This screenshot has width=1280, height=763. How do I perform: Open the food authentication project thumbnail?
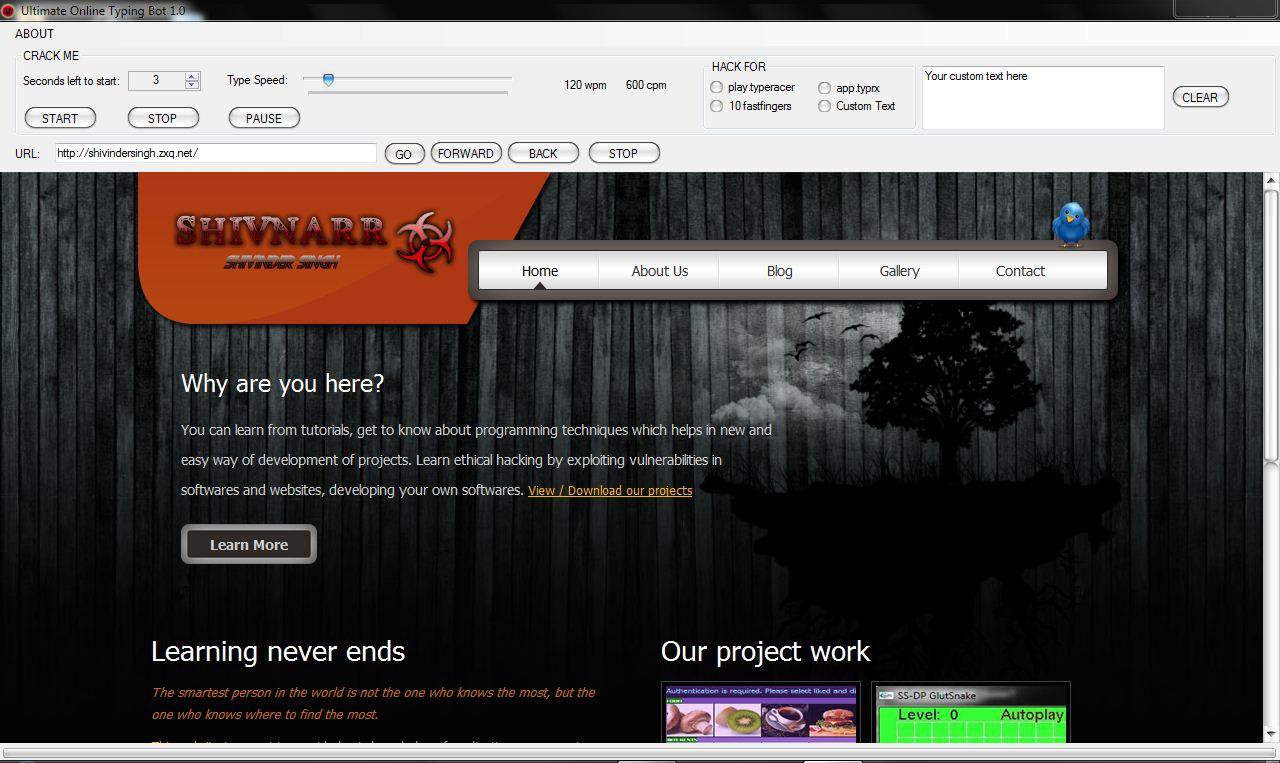pos(761,713)
